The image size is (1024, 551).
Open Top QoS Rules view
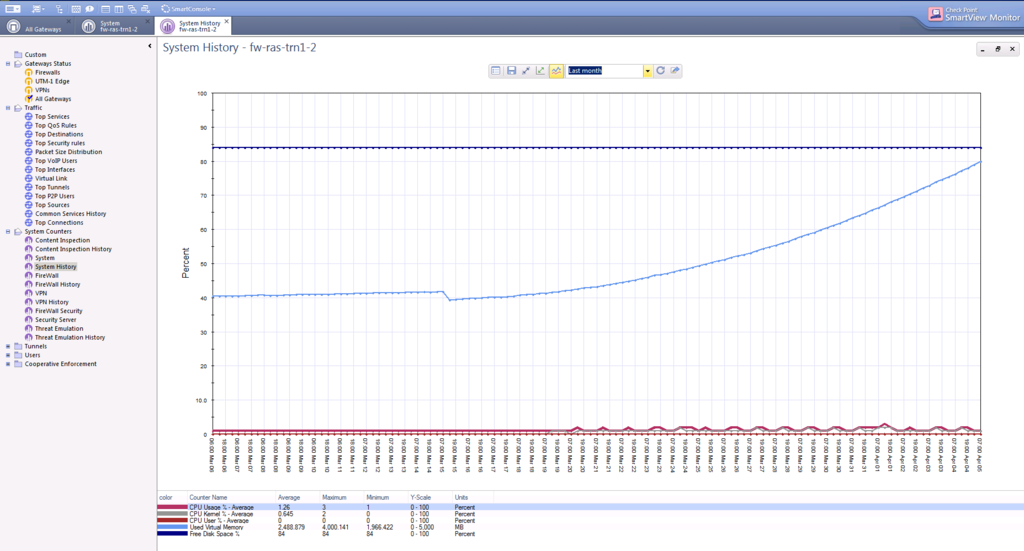[x=56, y=125]
